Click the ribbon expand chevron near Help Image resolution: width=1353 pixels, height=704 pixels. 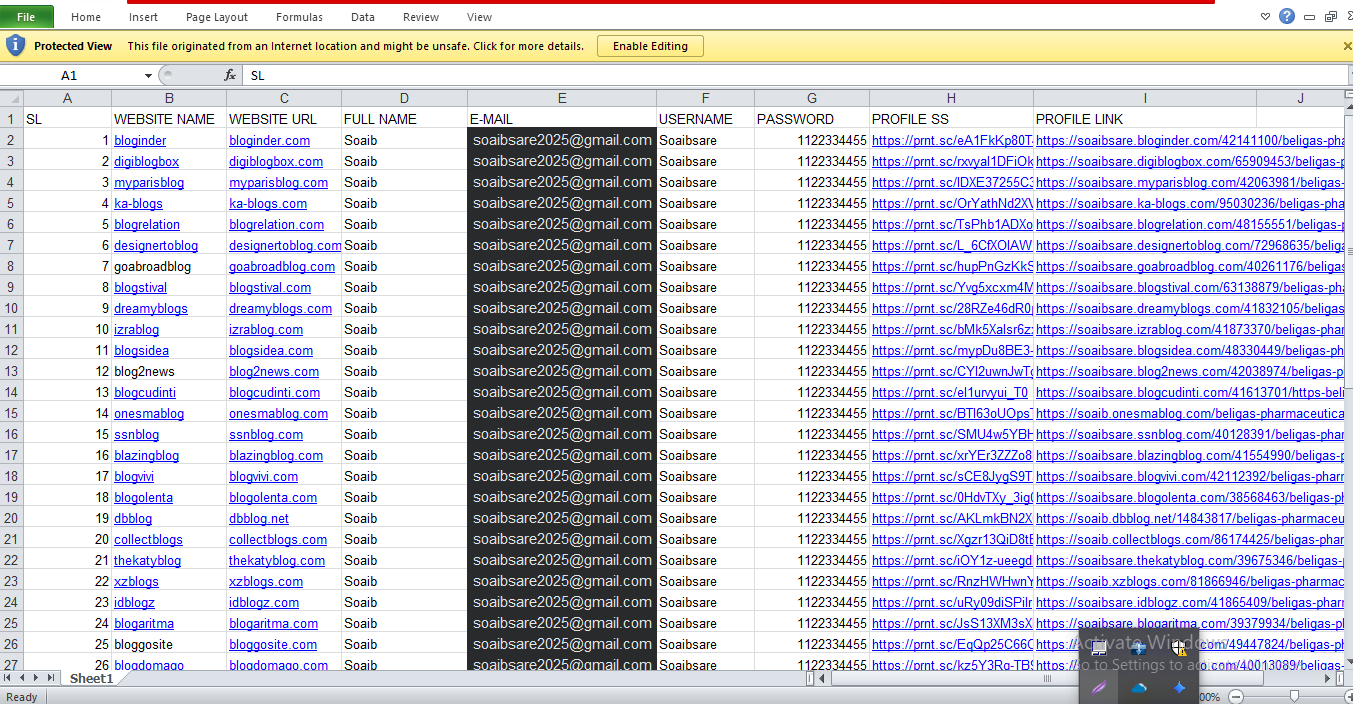1266,16
